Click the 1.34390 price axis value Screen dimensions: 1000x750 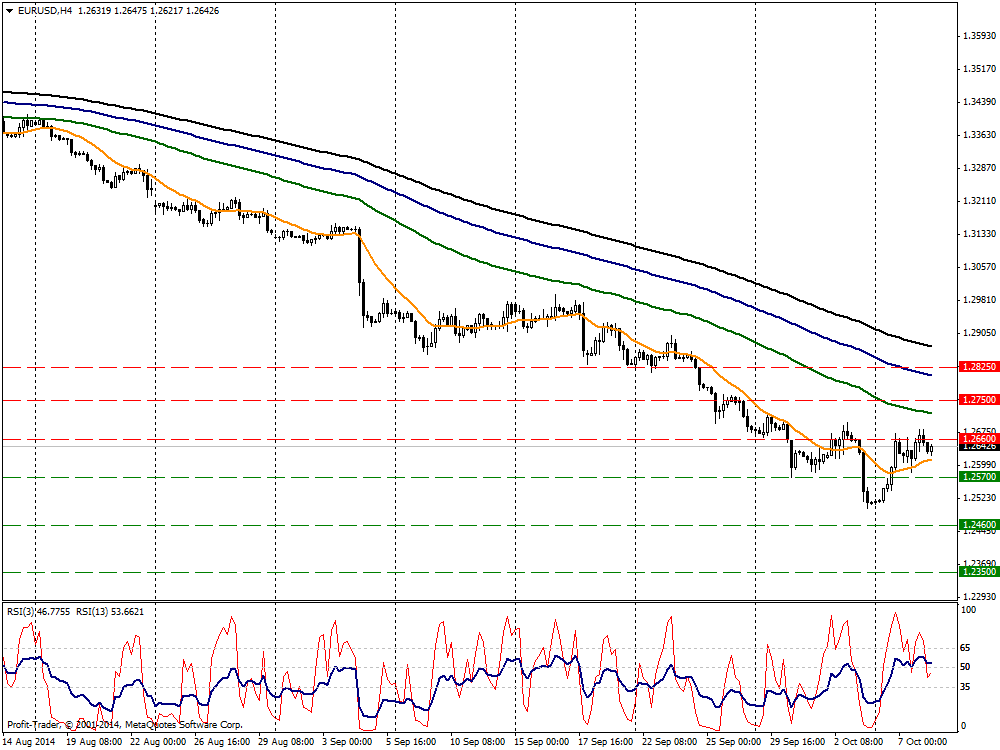pos(979,101)
